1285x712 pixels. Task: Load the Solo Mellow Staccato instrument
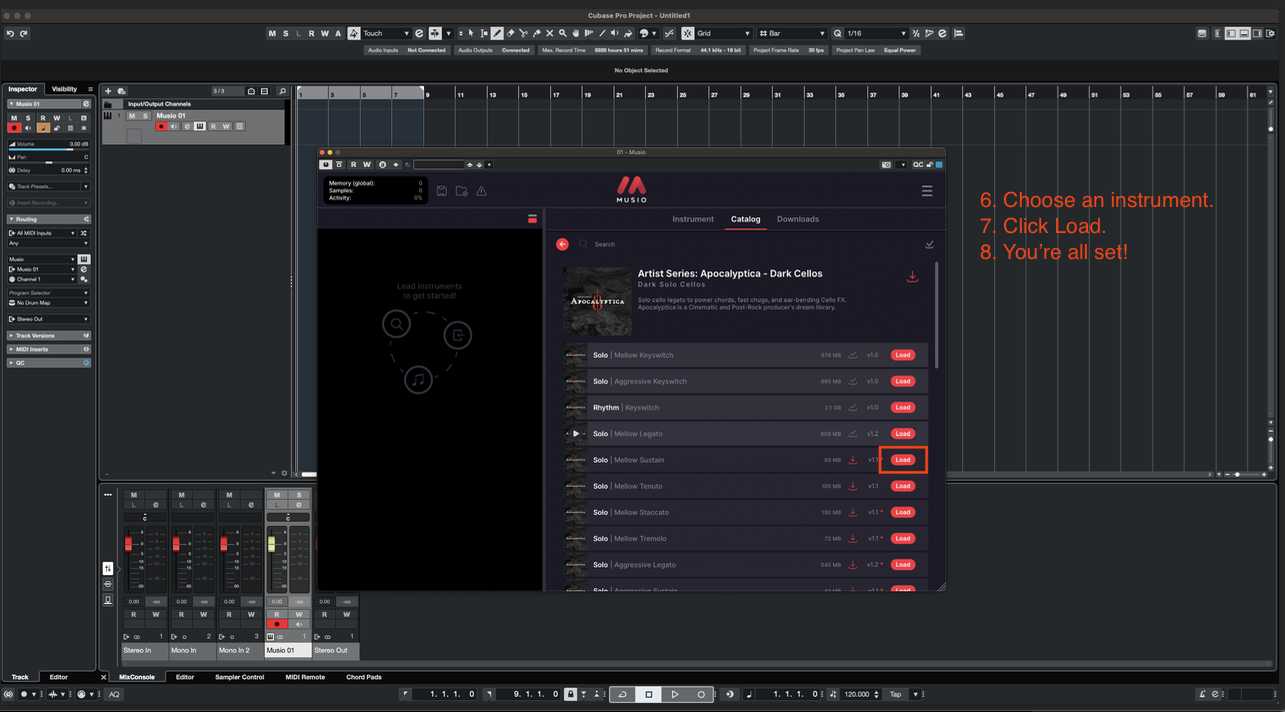coord(903,512)
